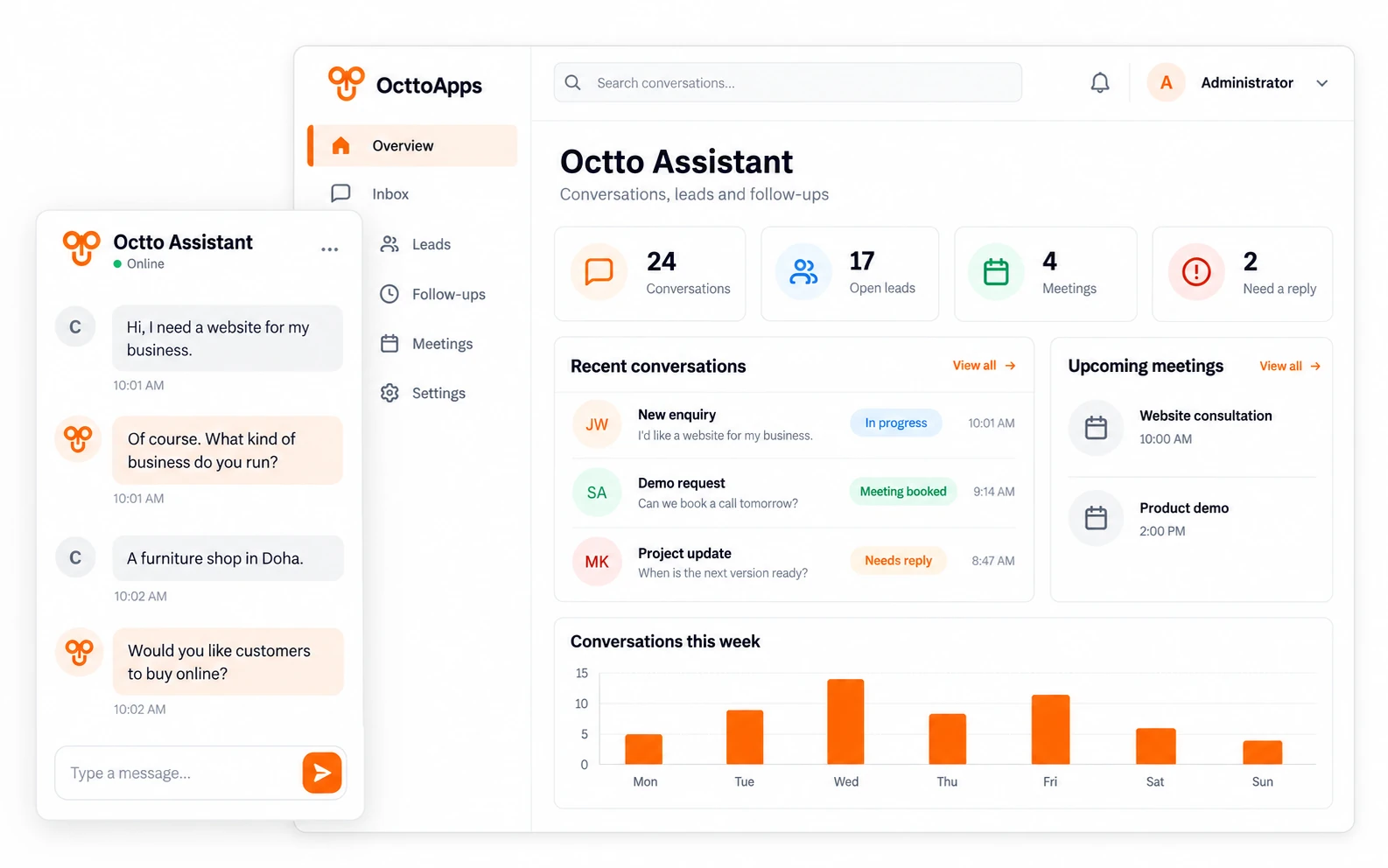
Task: Select the Friday bar in the chart
Action: [1050, 730]
